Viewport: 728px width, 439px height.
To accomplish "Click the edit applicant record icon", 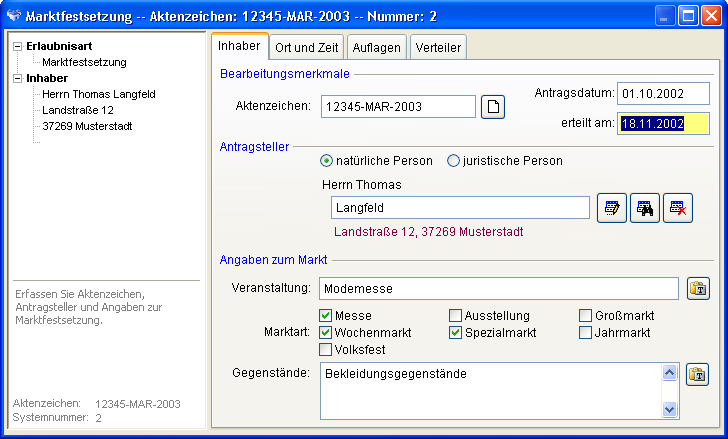I will [x=611, y=208].
